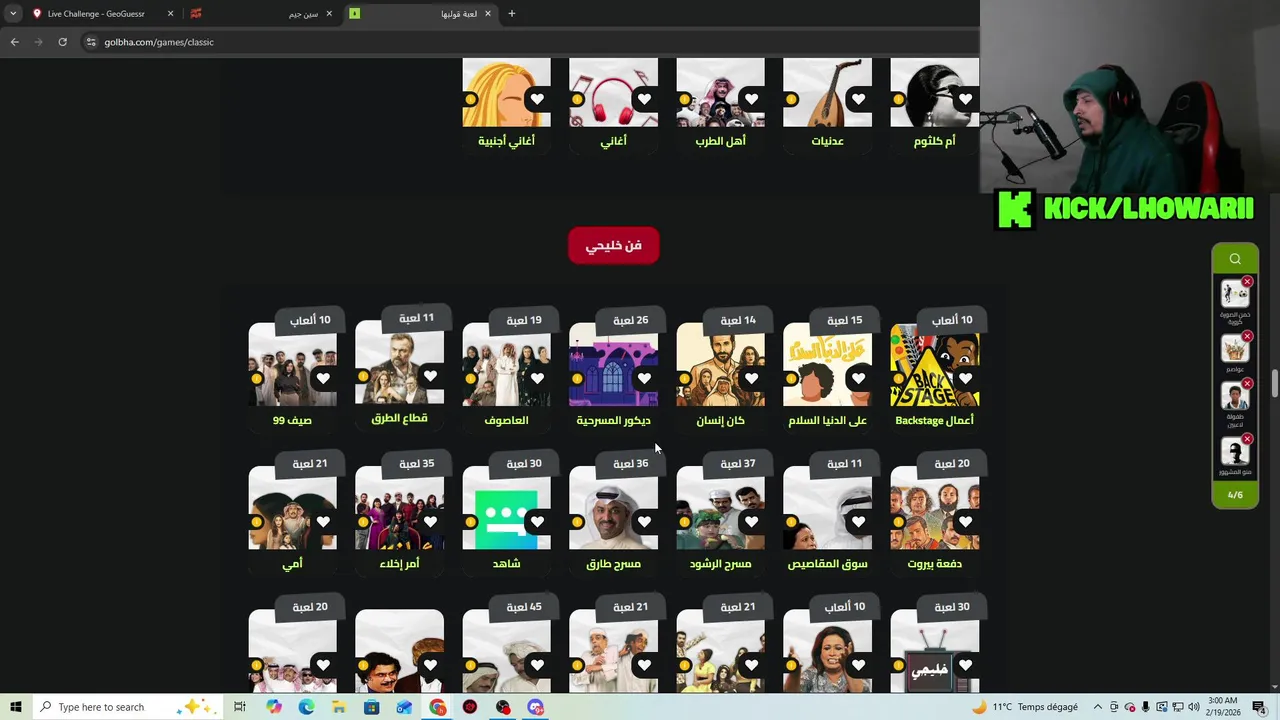Click heart on أمر إخلاء card

(x=430, y=522)
